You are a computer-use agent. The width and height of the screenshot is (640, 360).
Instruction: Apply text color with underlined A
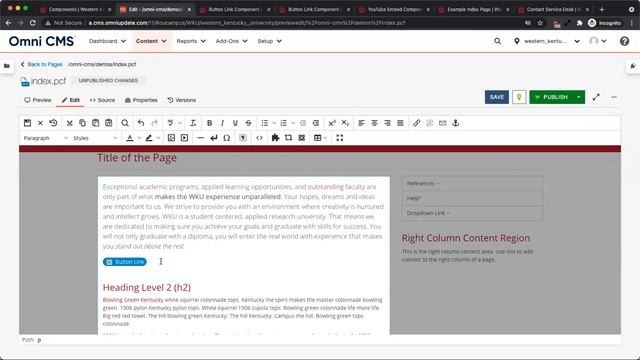tap(130, 138)
